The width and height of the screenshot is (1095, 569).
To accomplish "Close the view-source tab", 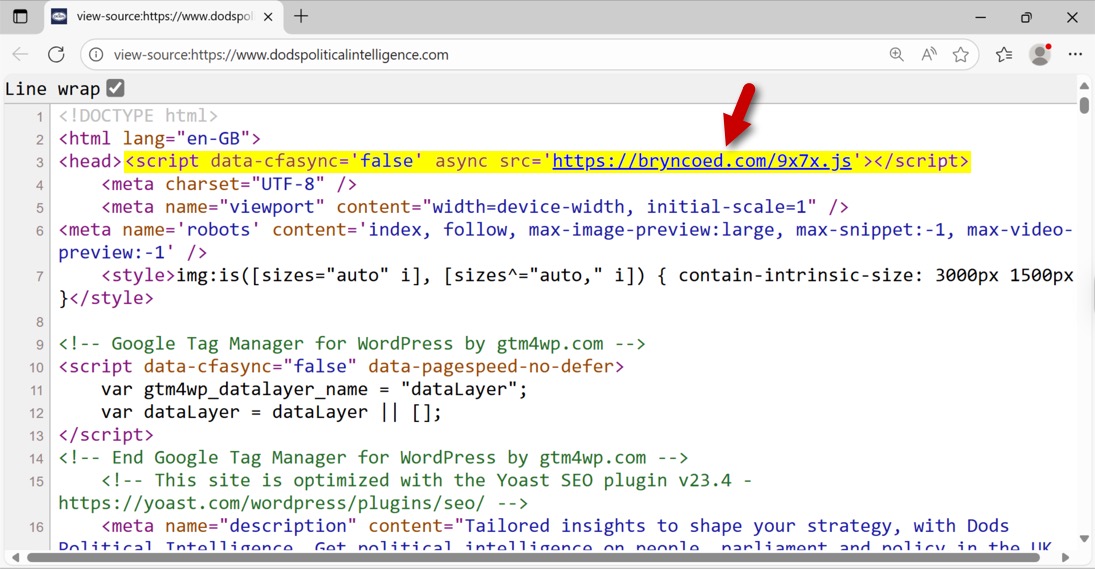I will coord(268,17).
